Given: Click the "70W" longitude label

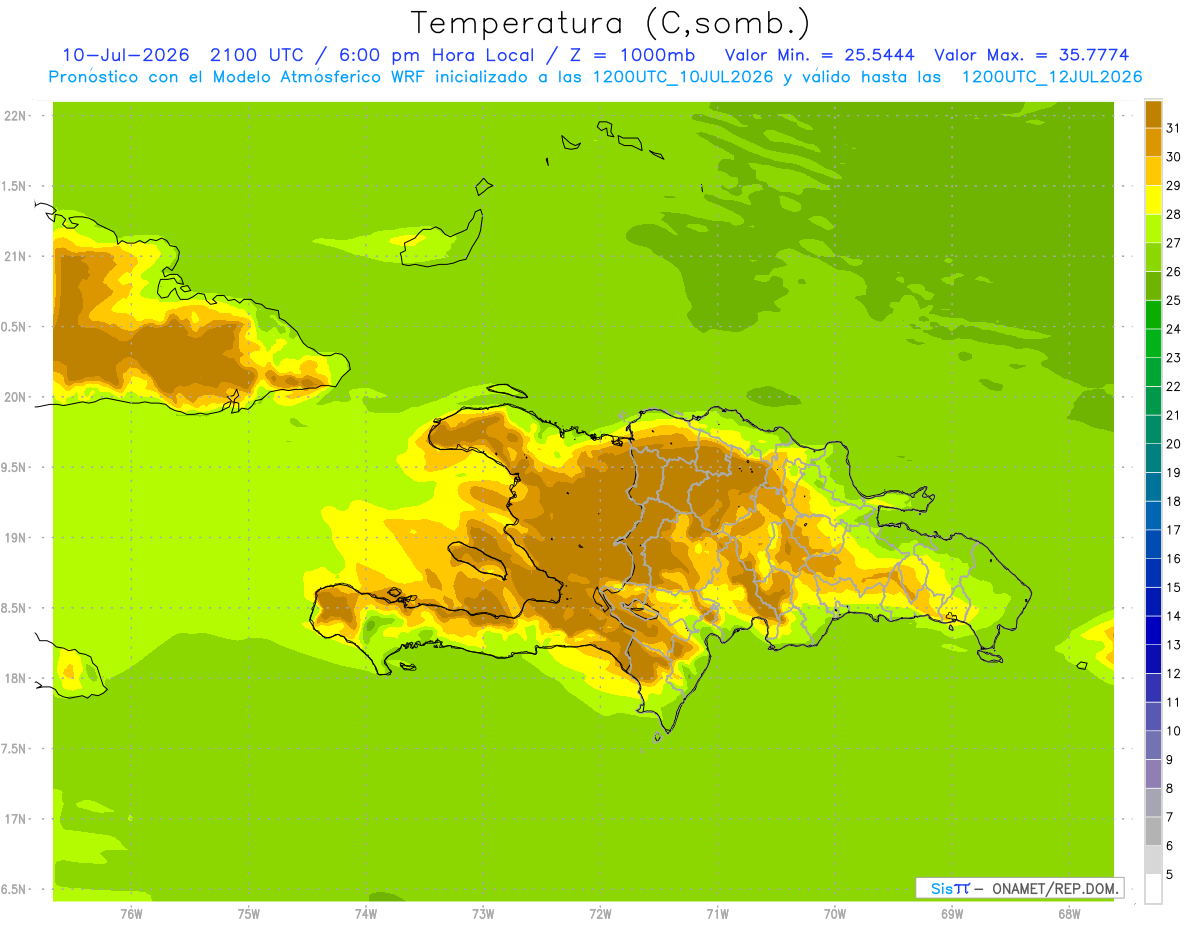Looking at the screenshot, I should tap(835, 913).
